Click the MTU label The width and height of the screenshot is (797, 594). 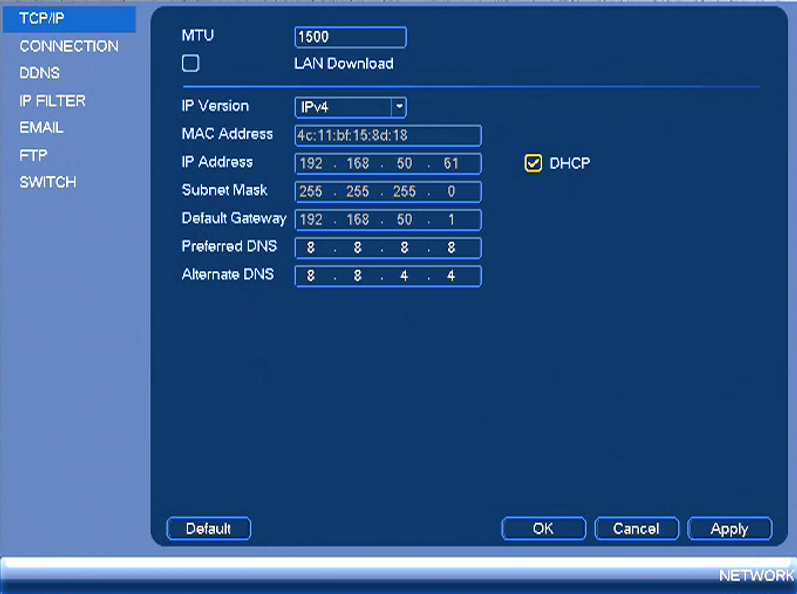(x=198, y=36)
